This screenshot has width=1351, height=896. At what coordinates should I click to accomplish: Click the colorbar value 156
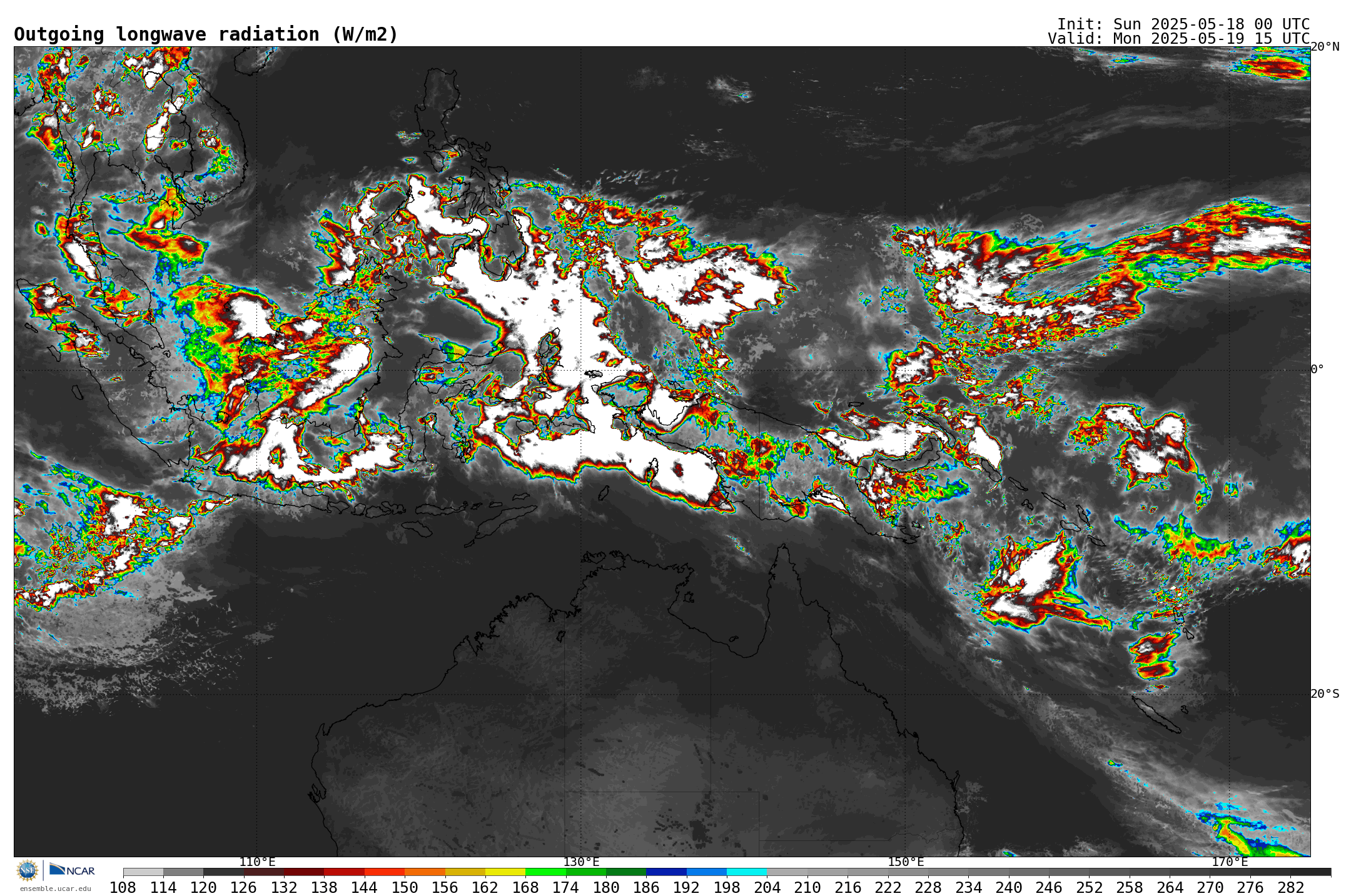click(x=445, y=888)
